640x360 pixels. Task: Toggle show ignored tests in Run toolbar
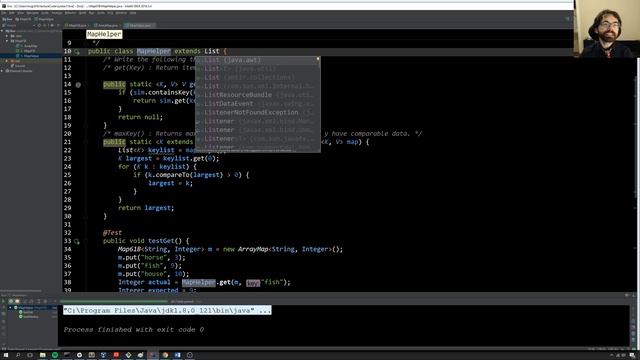point(17,301)
